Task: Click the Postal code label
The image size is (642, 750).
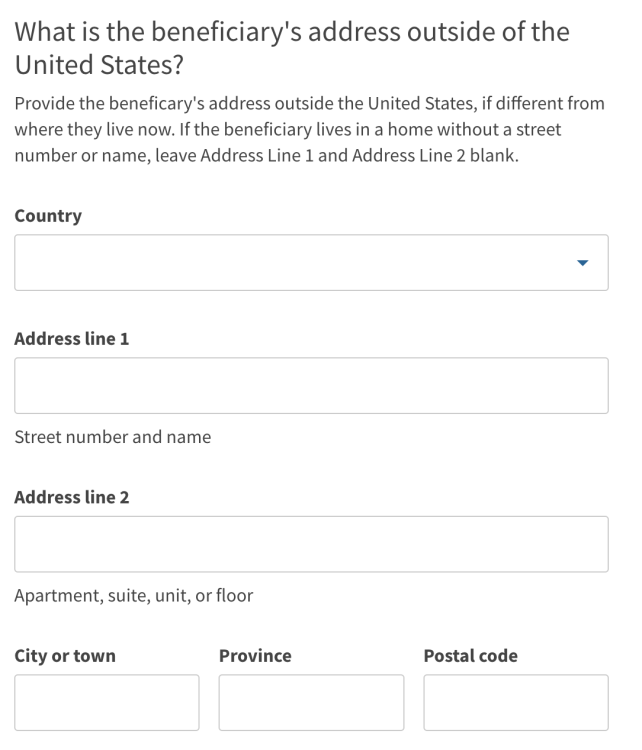Action: point(471,656)
